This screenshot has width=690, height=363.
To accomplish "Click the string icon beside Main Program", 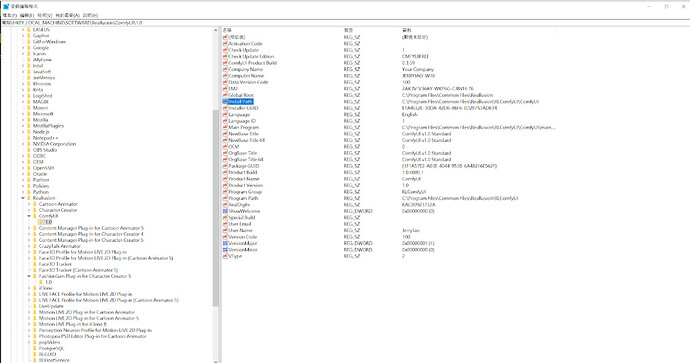I will coord(225,128).
